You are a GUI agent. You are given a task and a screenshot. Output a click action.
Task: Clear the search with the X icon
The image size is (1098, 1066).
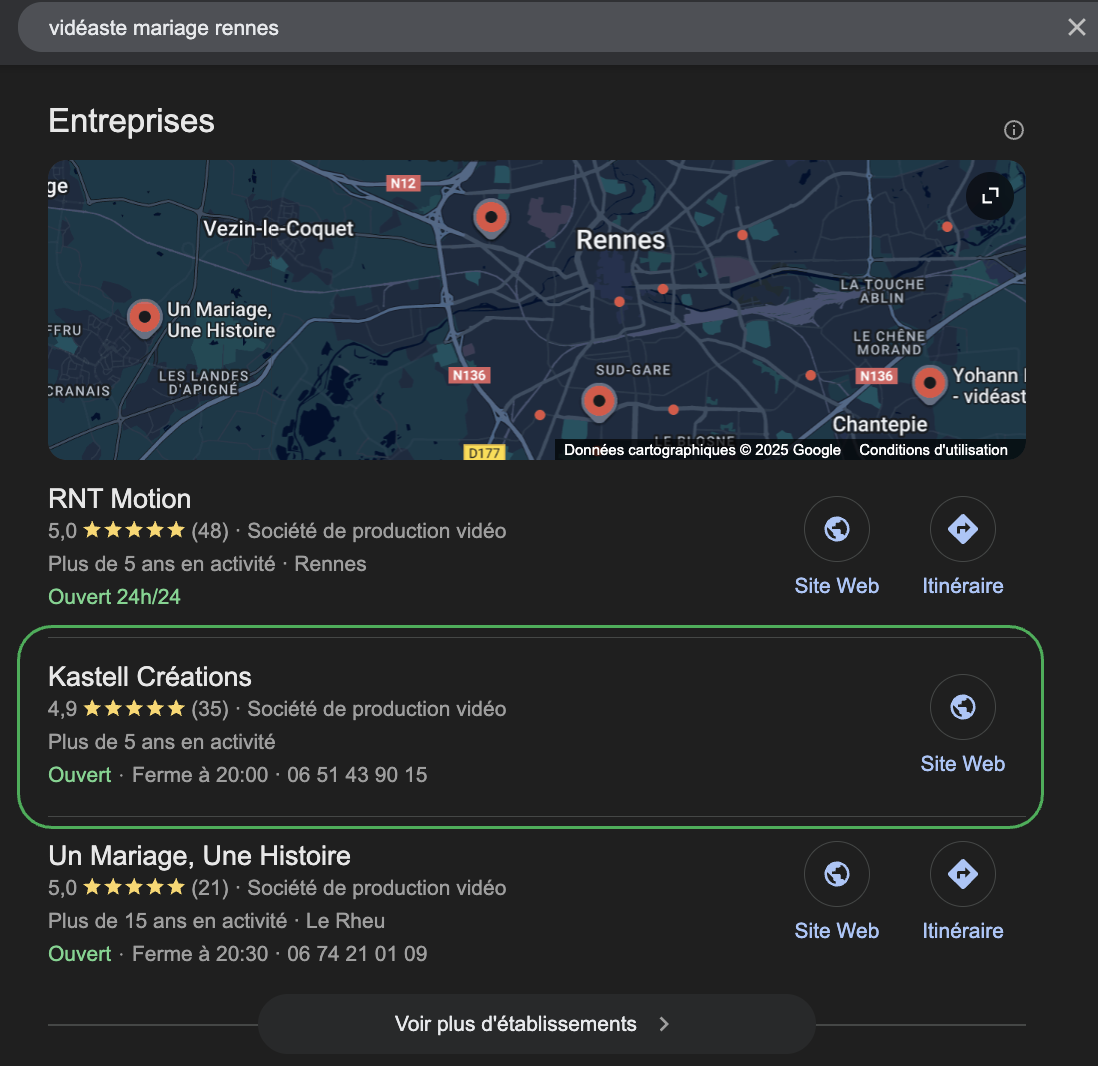tap(1076, 27)
